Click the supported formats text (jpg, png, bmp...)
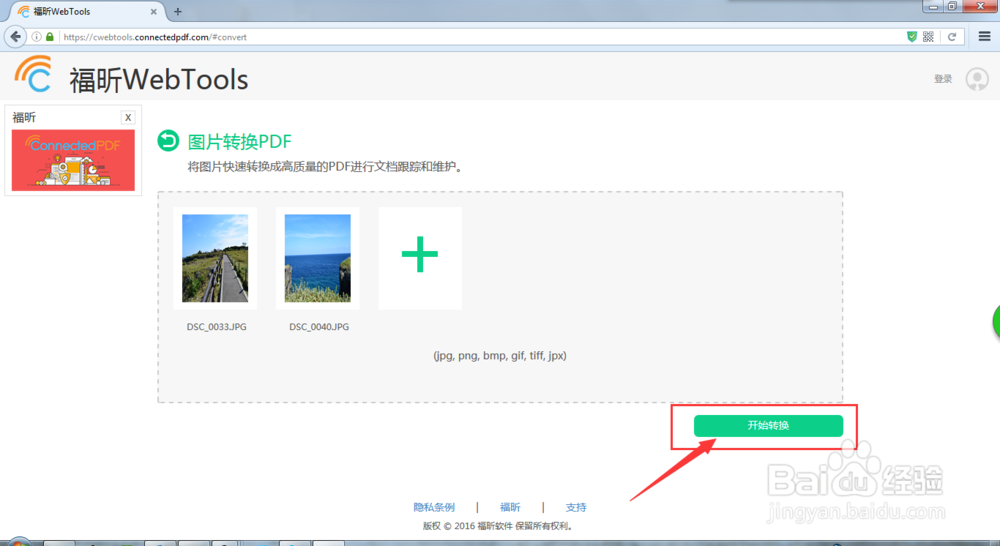The width and height of the screenshot is (1000, 546). click(x=500, y=355)
